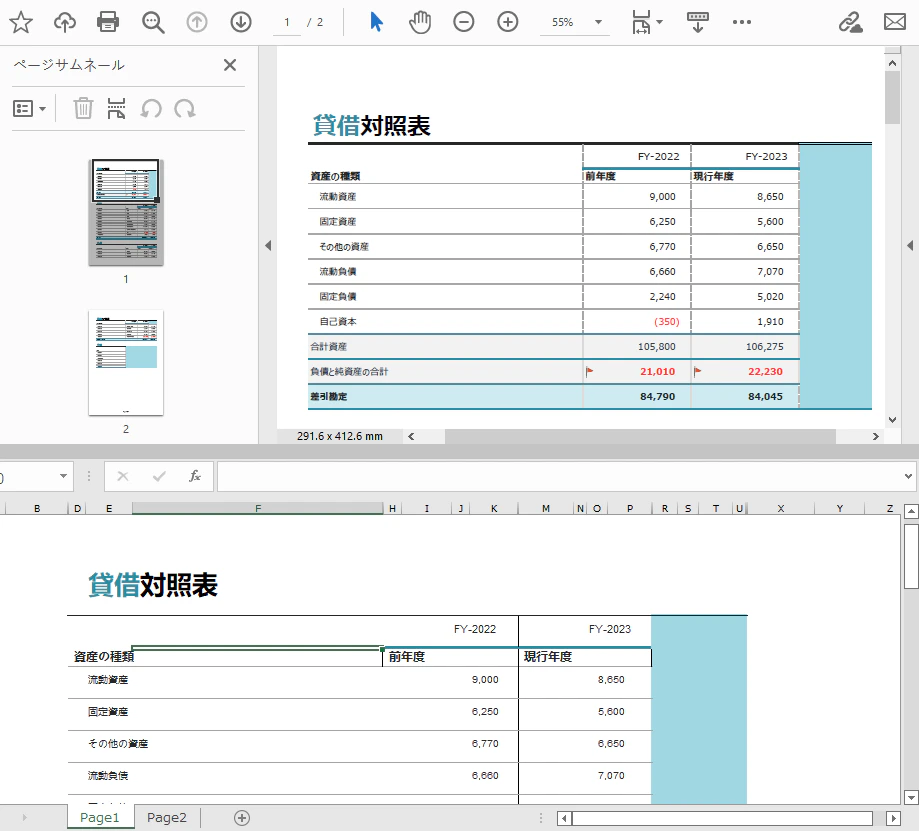Rotate page counterclockwise in thumbnails panel
The image size is (919, 831).
152,108
